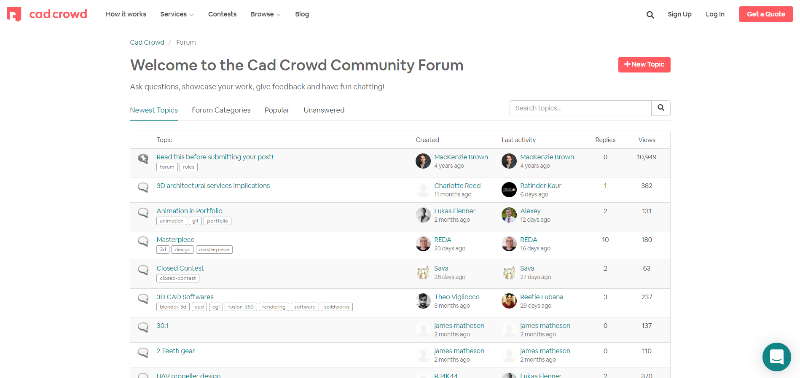Click the 'blender 3d' tag
The width and height of the screenshot is (800, 378).
tap(173, 307)
